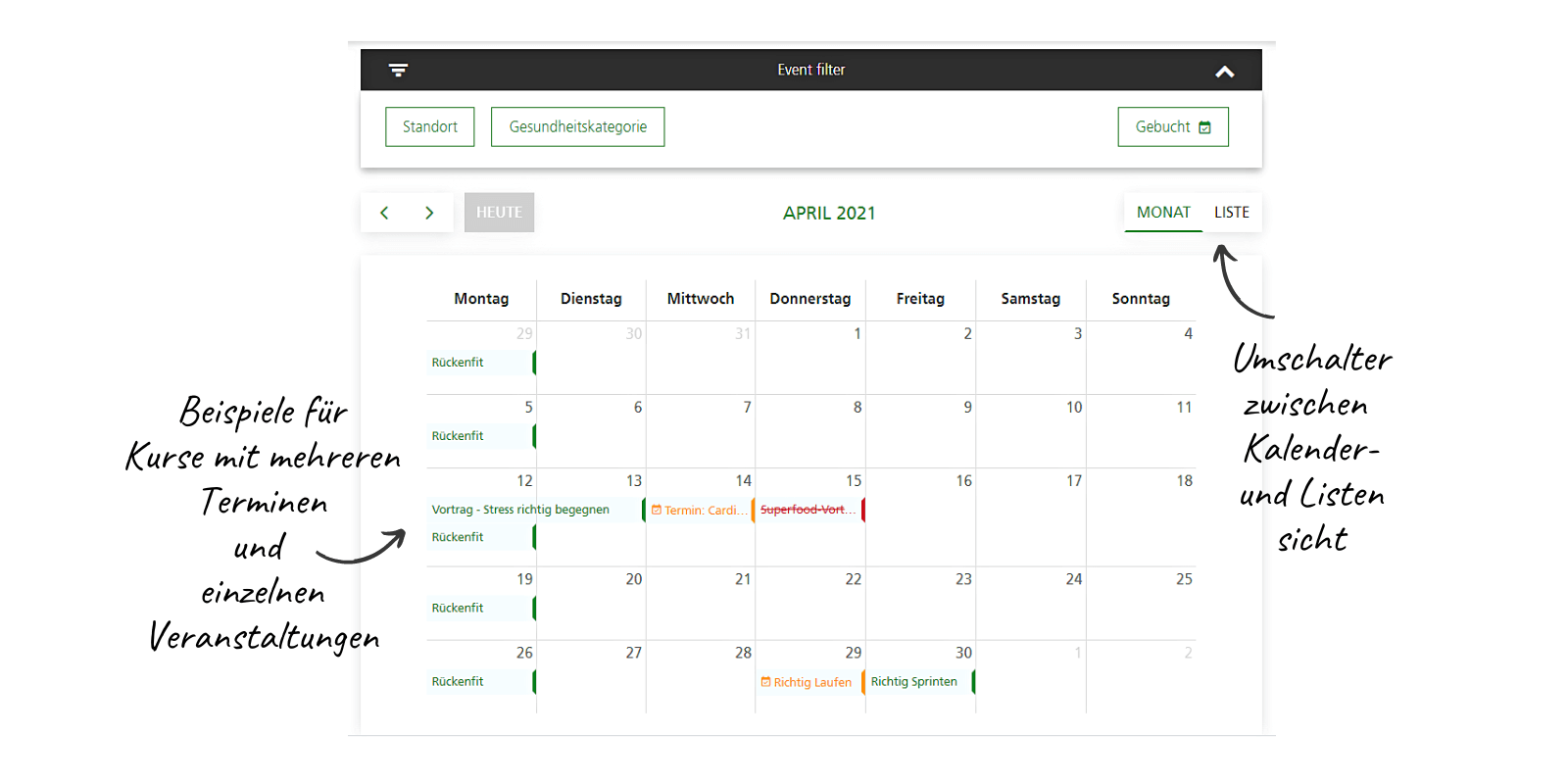
Task: Open Rückenfit event on April 19
Action: click(x=481, y=609)
